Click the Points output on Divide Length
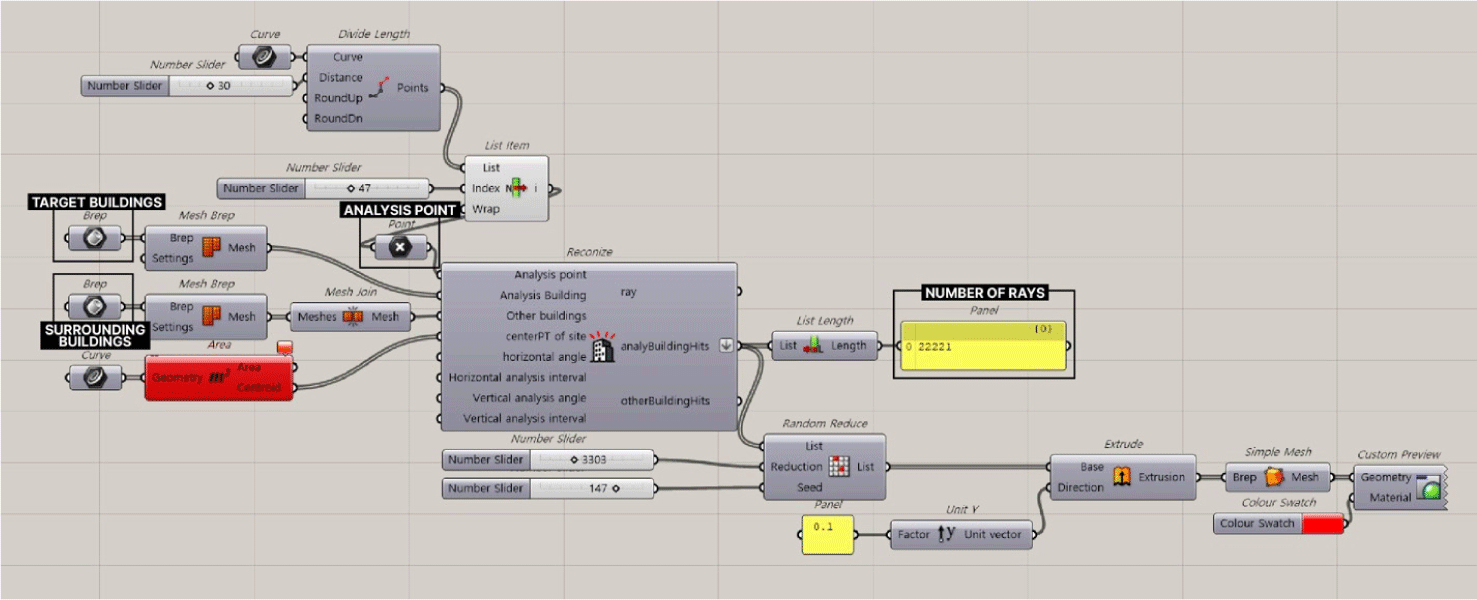1477x600 pixels. coord(413,87)
